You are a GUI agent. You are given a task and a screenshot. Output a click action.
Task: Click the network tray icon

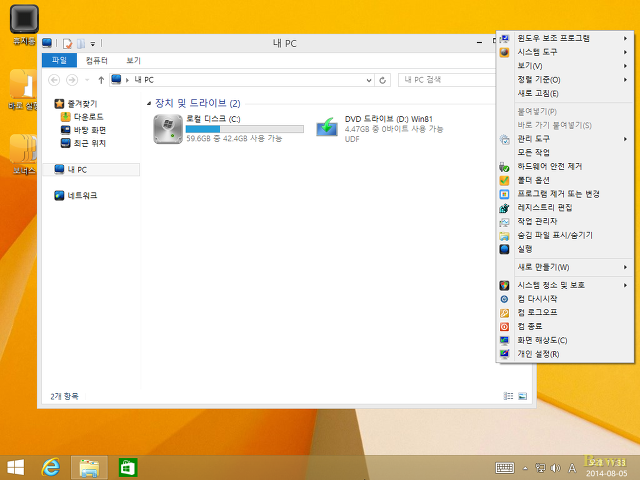point(540,468)
